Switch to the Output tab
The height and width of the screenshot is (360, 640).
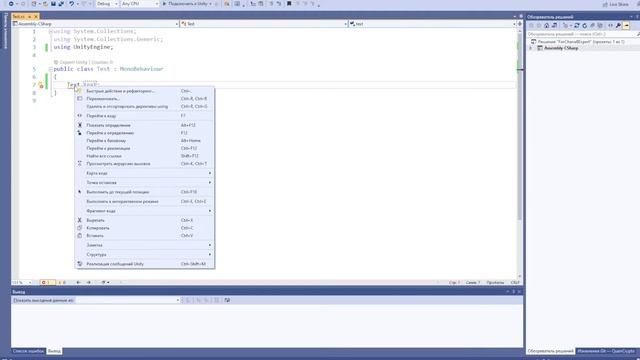[54, 351]
